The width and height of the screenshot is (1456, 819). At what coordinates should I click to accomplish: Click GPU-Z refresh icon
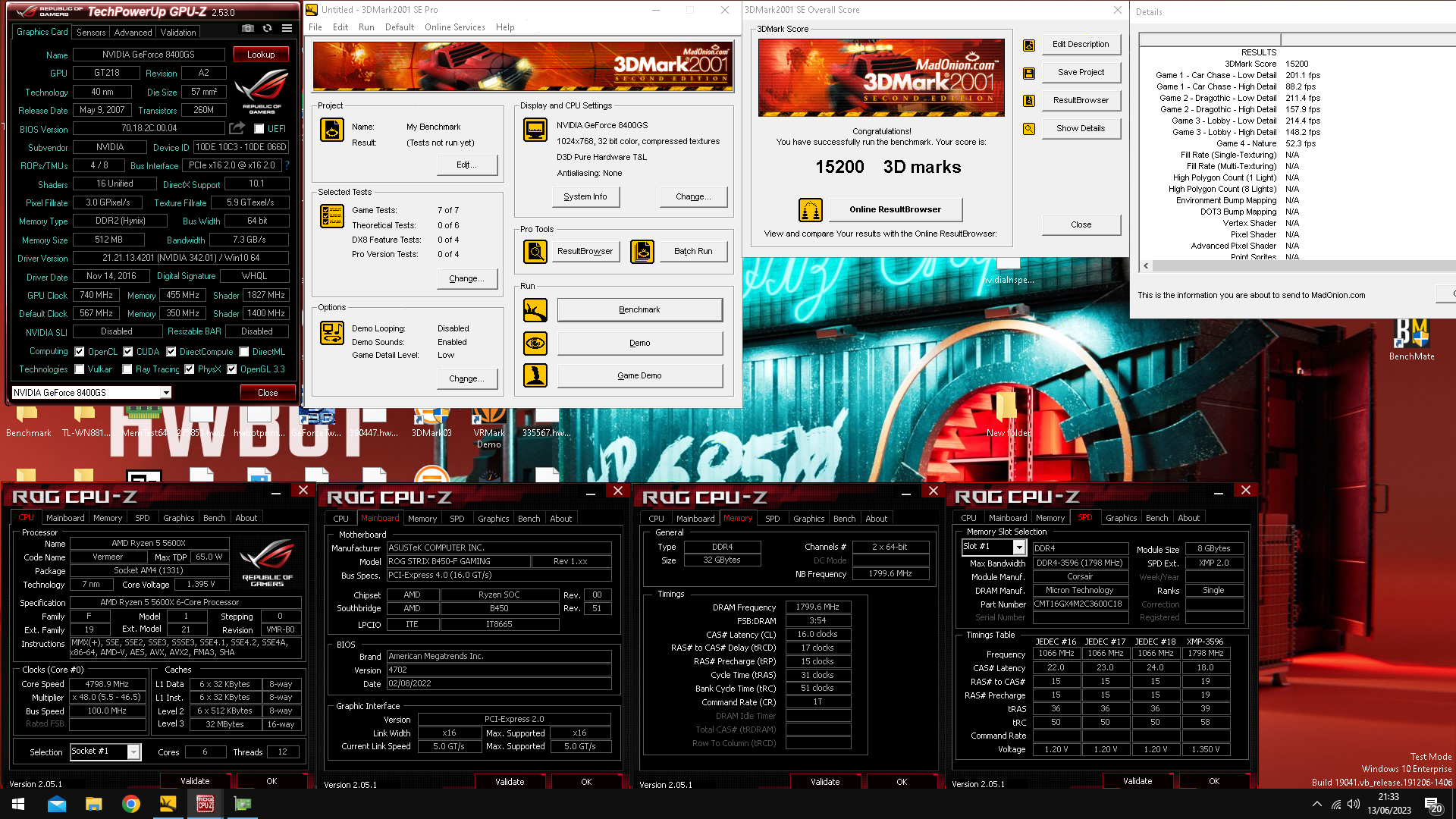coord(267,29)
